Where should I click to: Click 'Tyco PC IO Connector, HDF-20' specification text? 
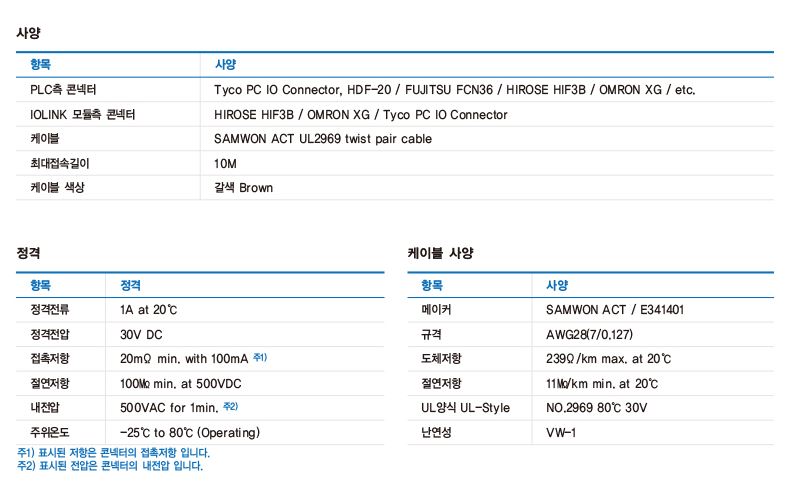(303, 90)
